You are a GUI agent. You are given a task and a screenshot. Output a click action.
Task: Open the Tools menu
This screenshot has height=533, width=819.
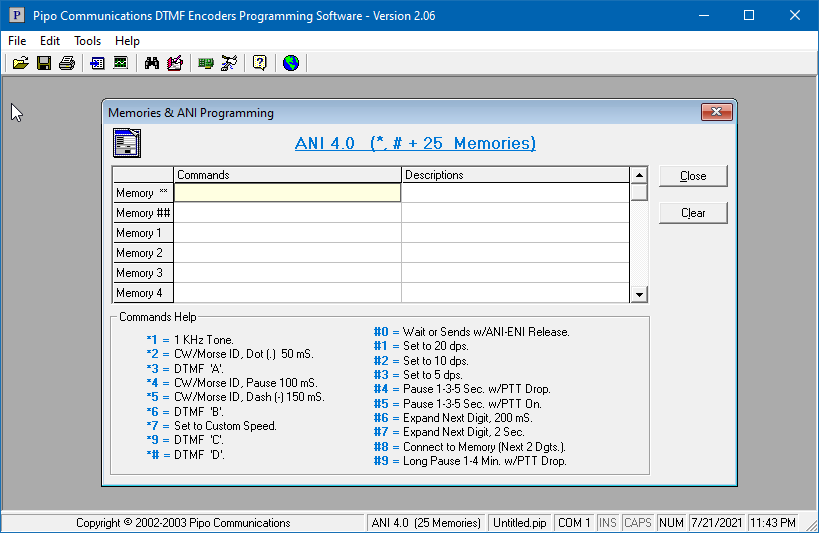point(88,41)
